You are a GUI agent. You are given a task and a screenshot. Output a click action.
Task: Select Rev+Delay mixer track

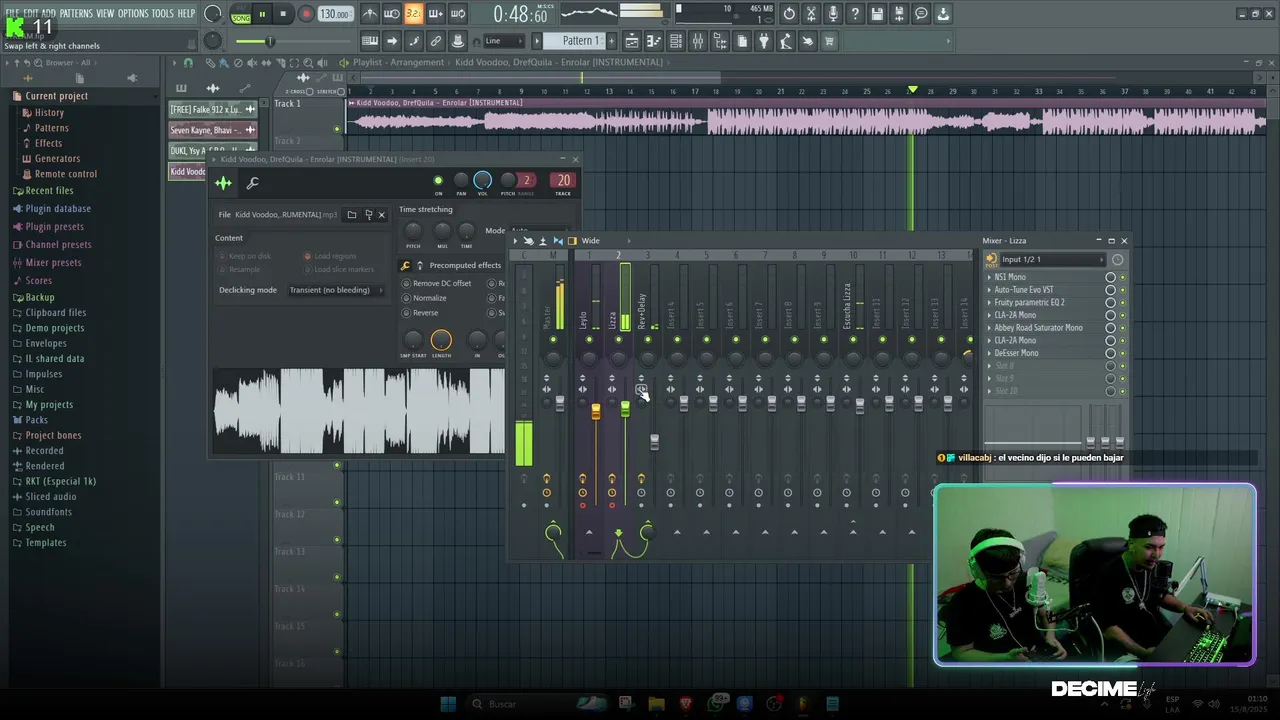(643, 310)
